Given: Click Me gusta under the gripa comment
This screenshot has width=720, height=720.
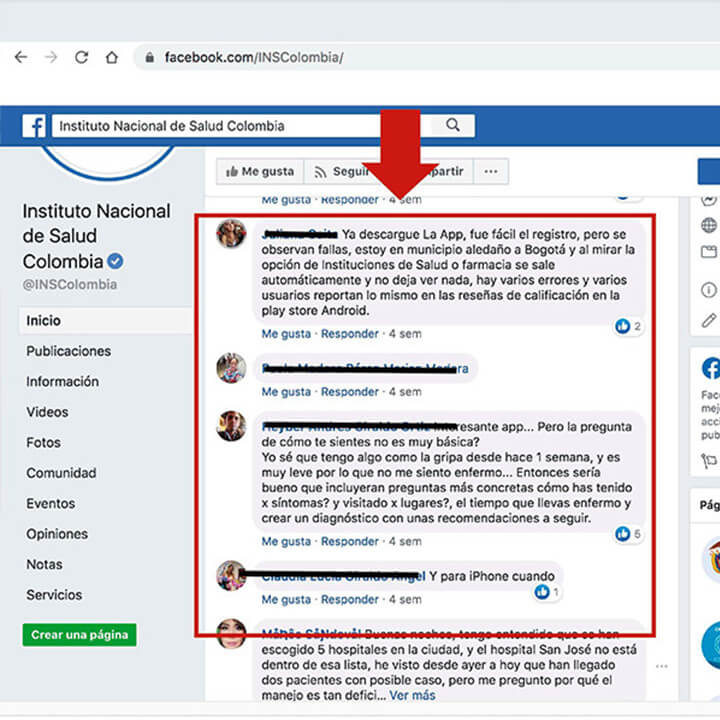Looking at the screenshot, I should (286, 541).
